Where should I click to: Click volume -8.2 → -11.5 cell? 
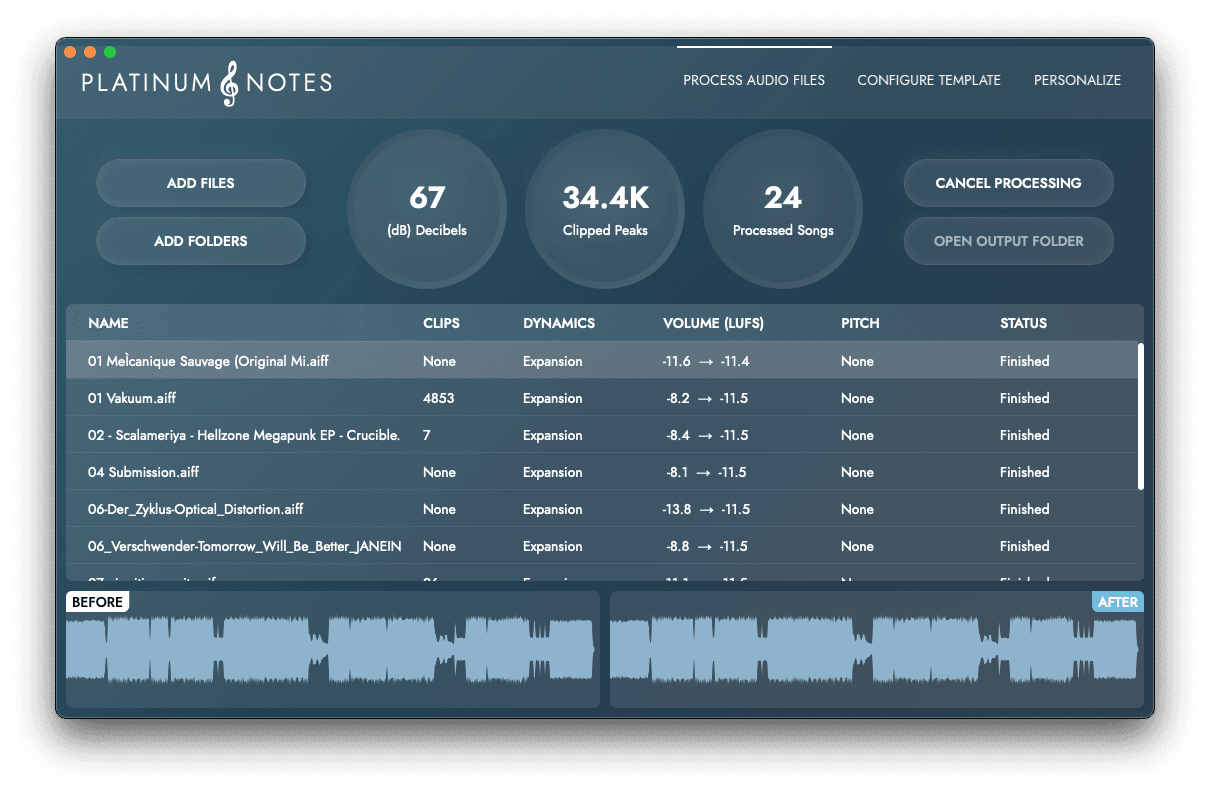click(707, 398)
